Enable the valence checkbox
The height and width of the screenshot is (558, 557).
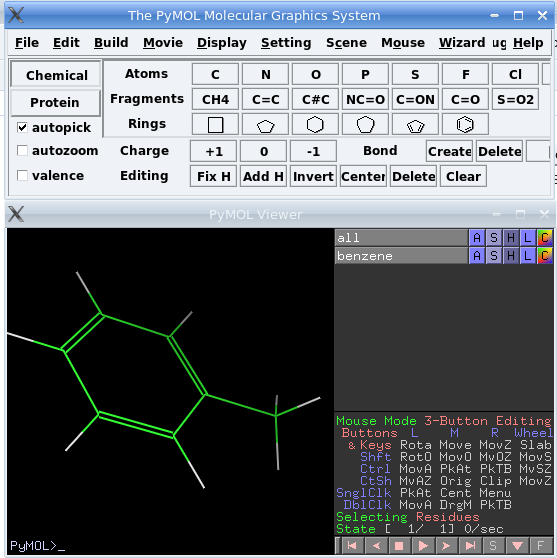click(22, 175)
